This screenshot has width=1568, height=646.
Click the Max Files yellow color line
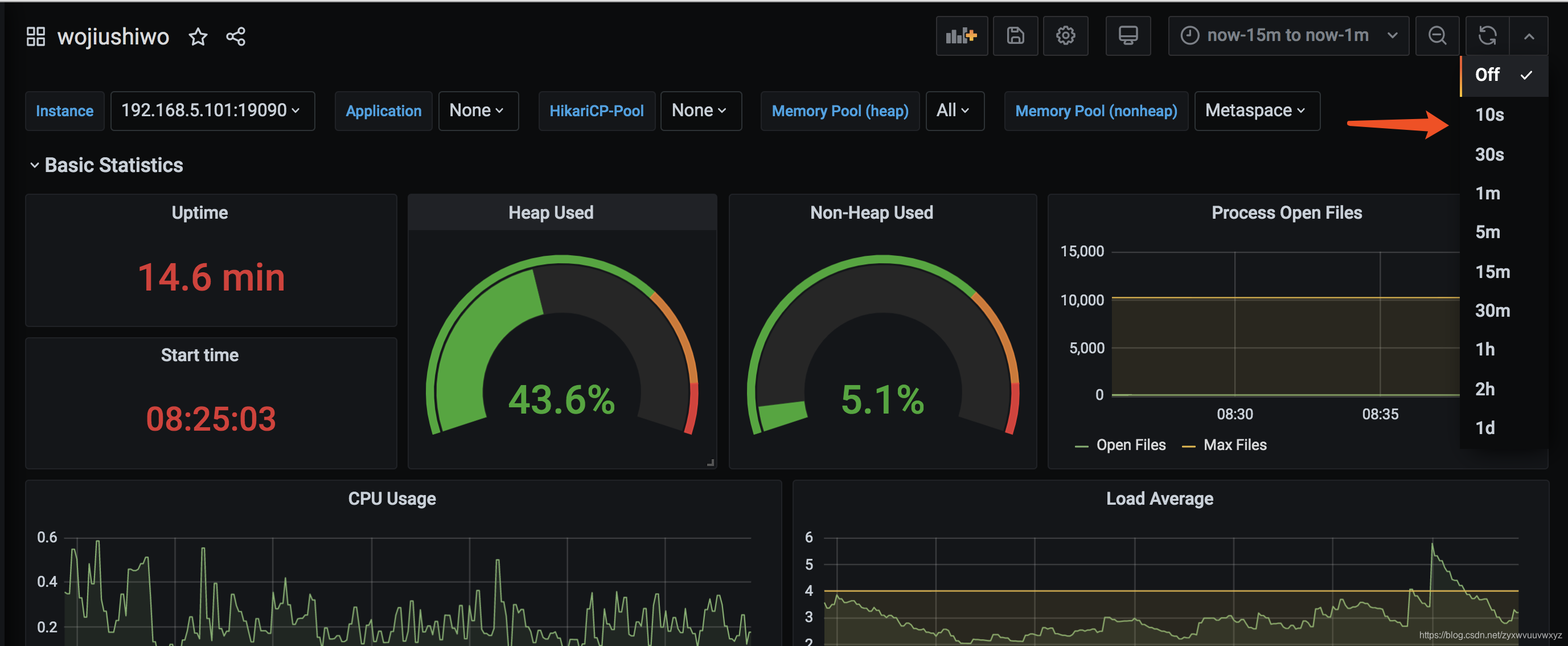click(1189, 447)
